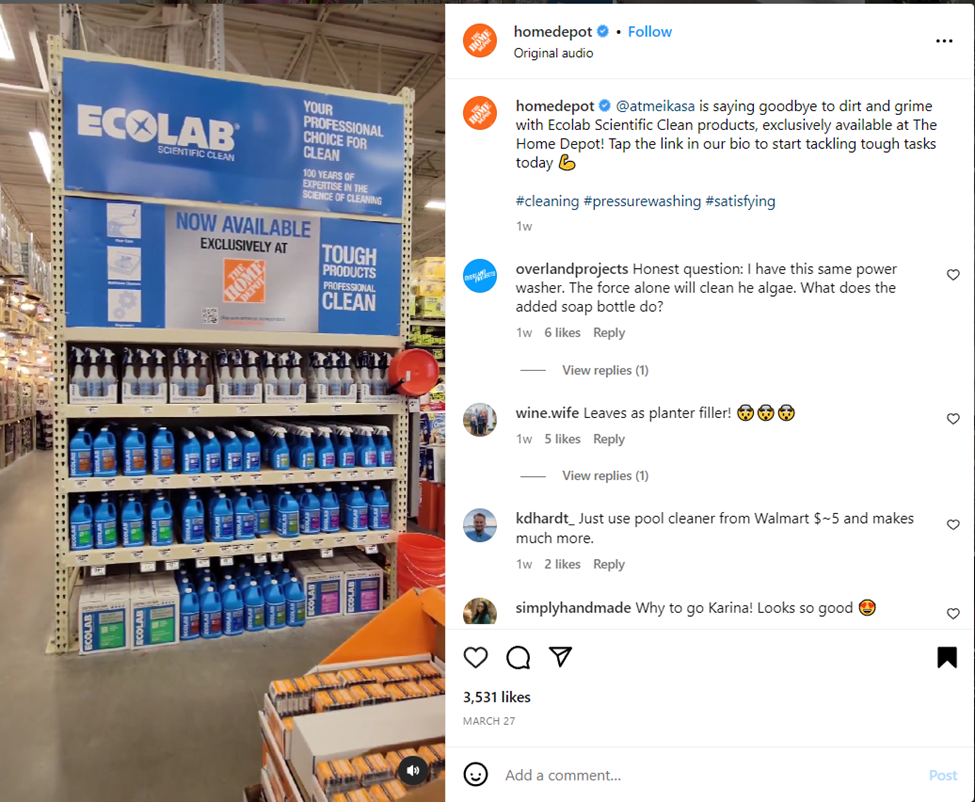Mute the video with the speaker icon
Viewport: 975px width, 802px height.
(413, 771)
